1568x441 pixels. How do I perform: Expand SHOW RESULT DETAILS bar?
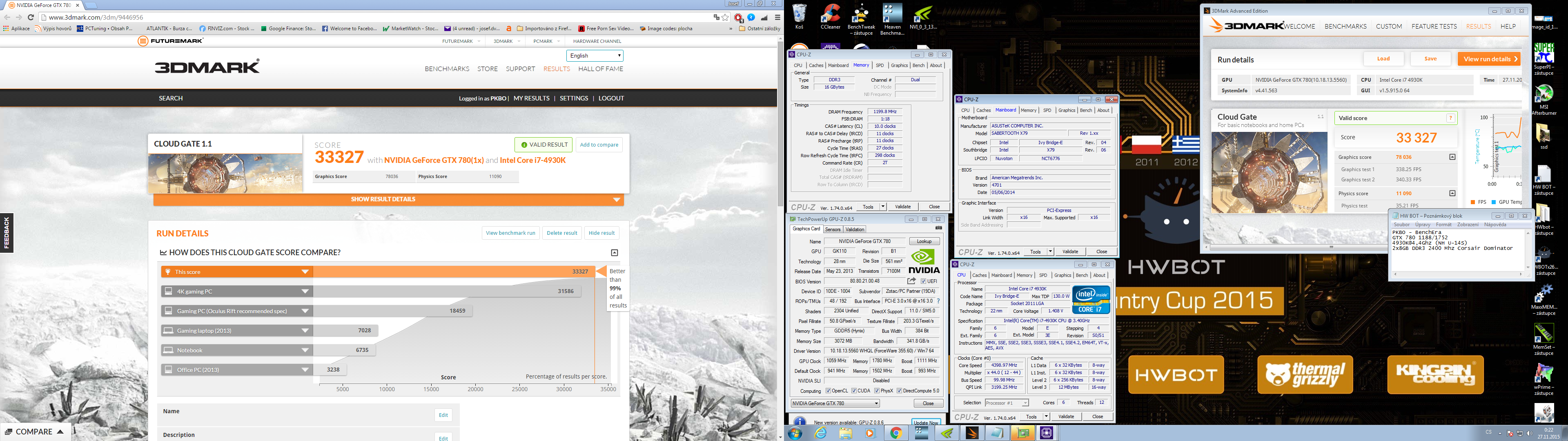point(388,199)
